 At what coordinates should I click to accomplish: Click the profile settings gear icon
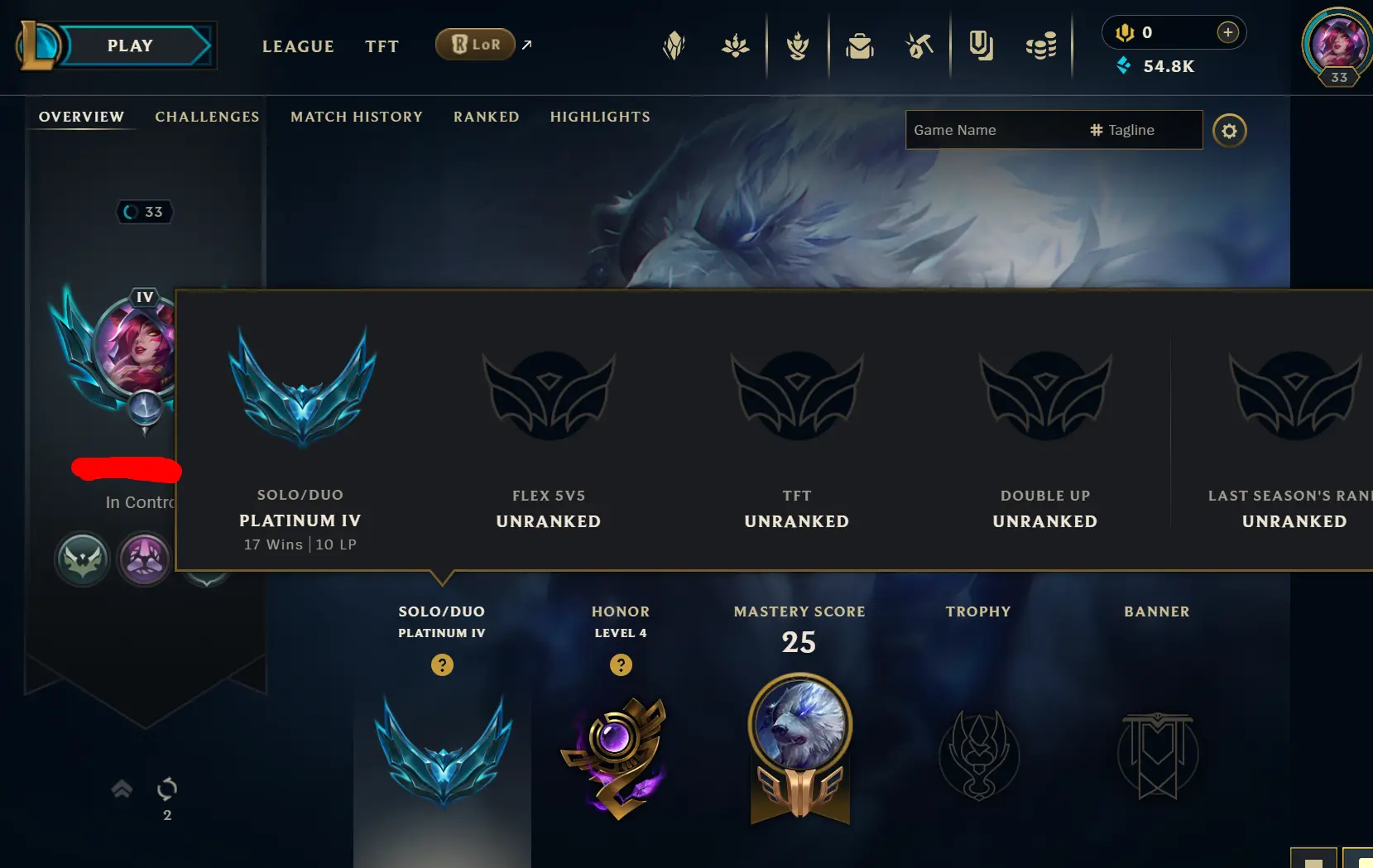(x=1230, y=131)
